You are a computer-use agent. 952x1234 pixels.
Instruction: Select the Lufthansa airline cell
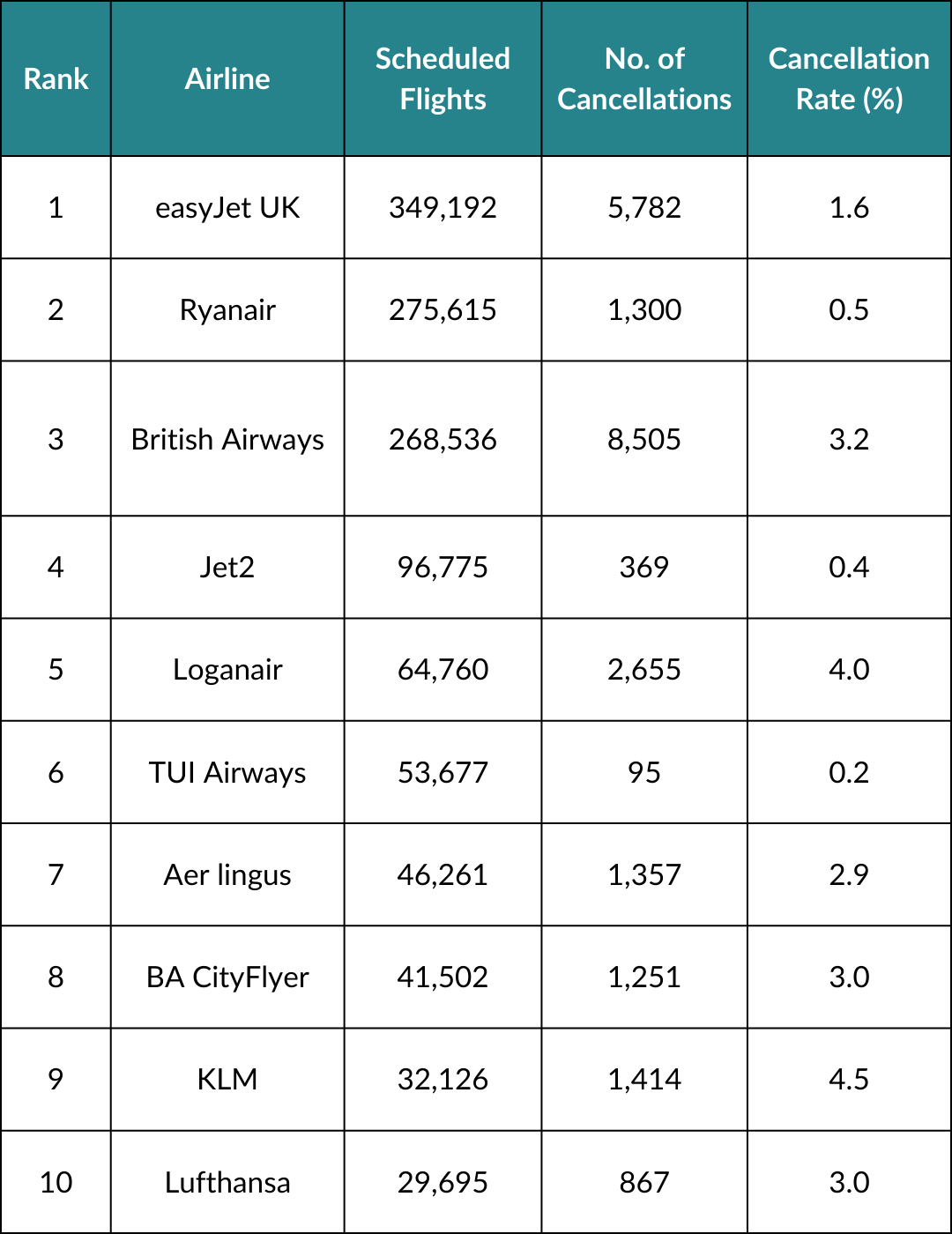[227, 1182]
